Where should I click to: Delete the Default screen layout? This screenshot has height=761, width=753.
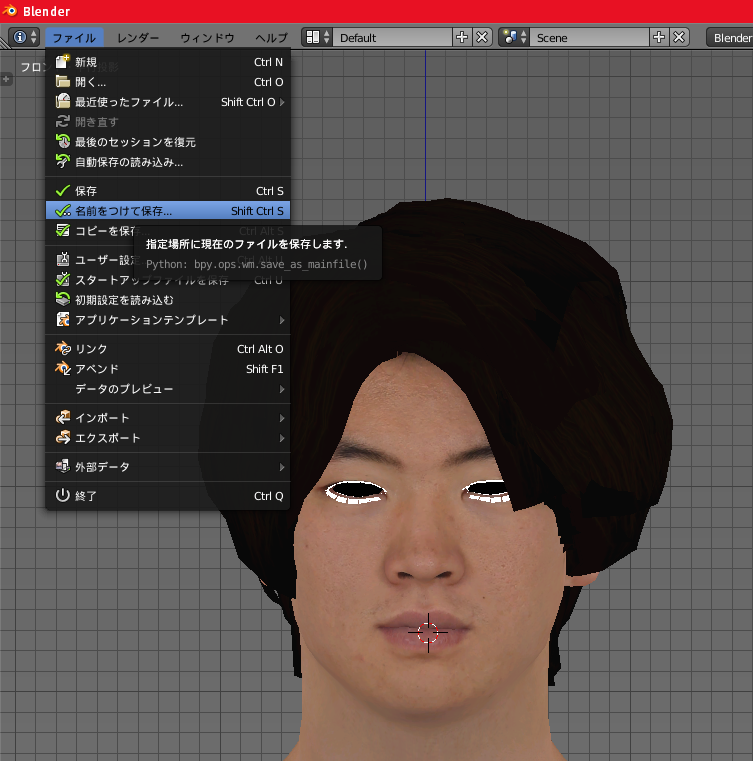[482, 37]
